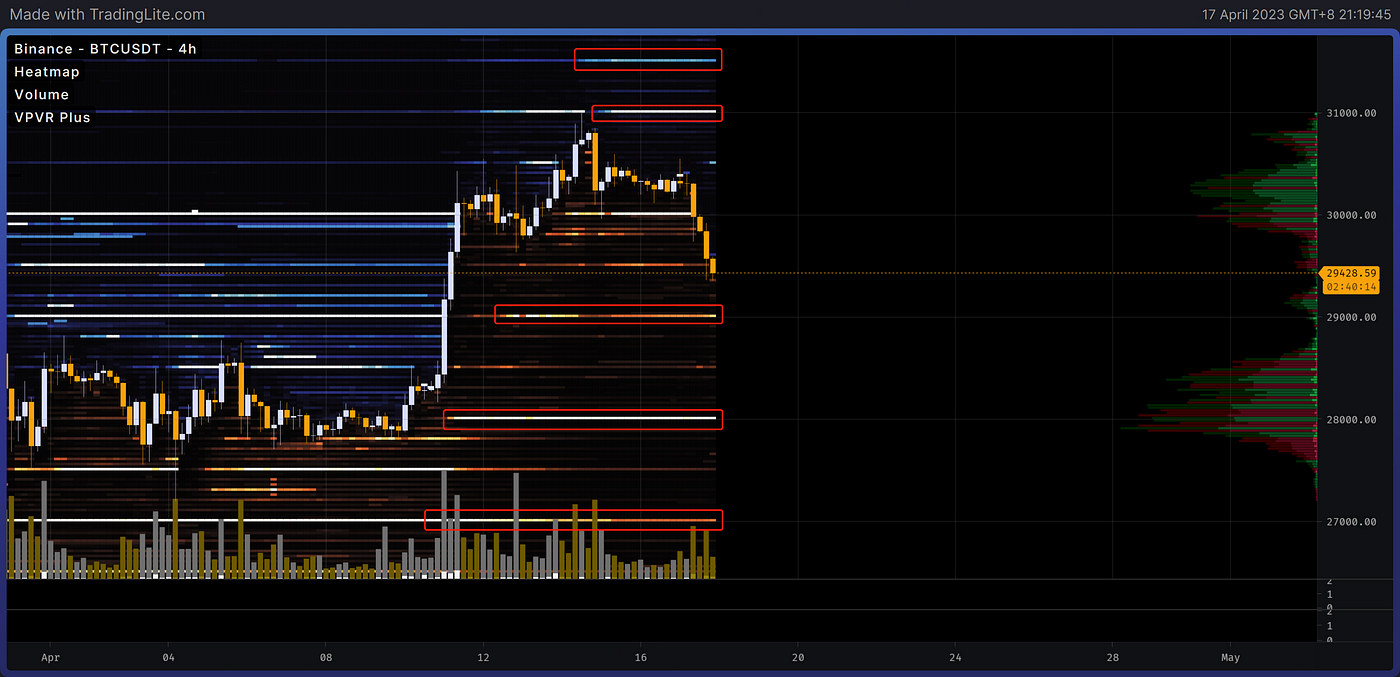Click the 16 date on time axis
The image size is (1400, 677).
[x=640, y=658]
